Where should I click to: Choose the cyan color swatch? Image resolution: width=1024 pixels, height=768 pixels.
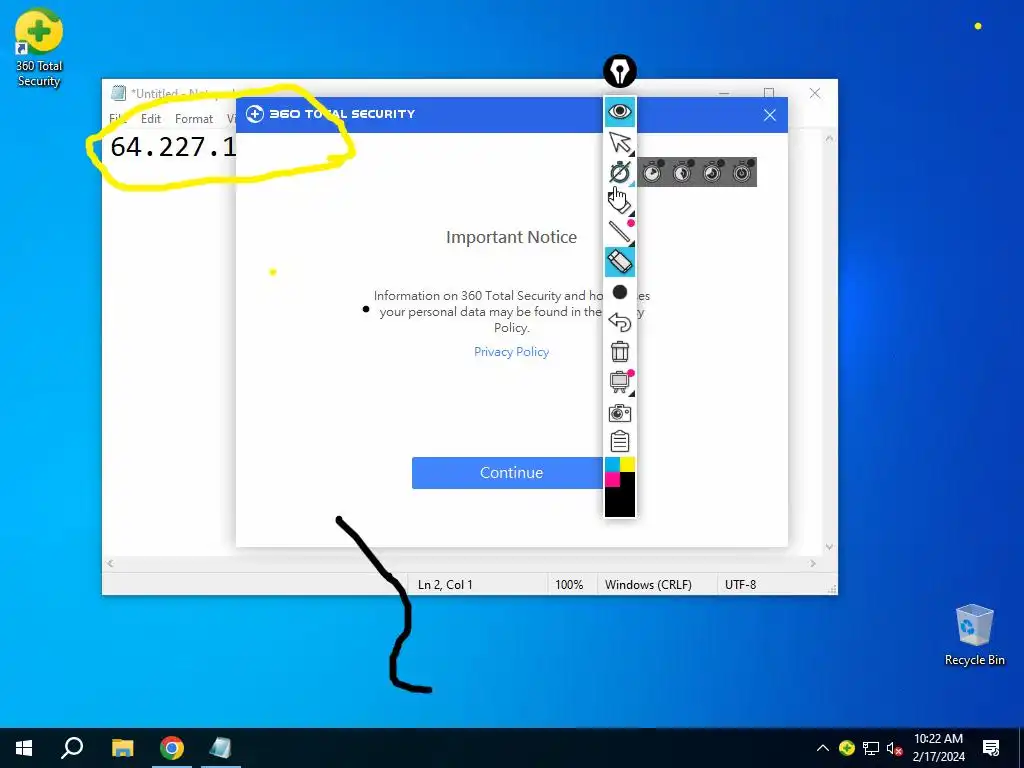click(613, 464)
